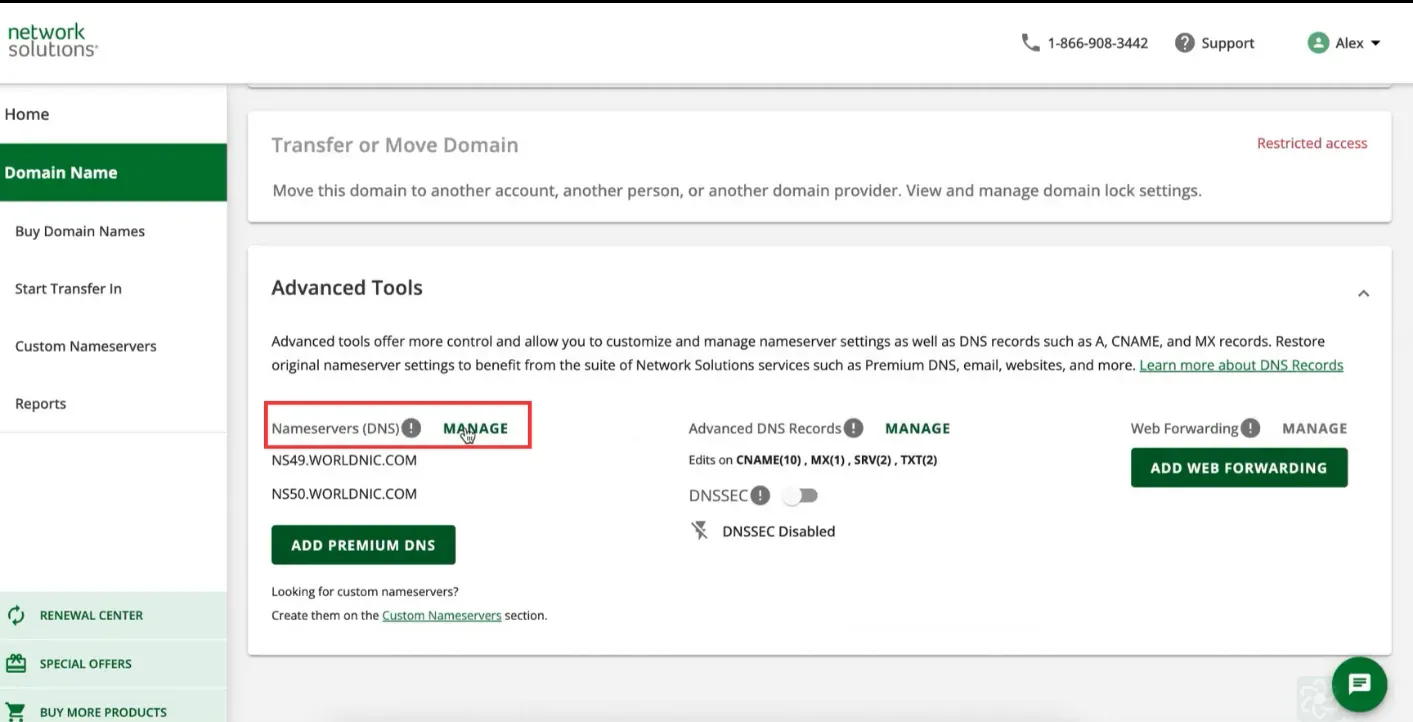This screenshot has height=722, width=1413.
Task: Click the NS50.WORLDNIC.COM nameserver entry
Action: pos(344,493)
